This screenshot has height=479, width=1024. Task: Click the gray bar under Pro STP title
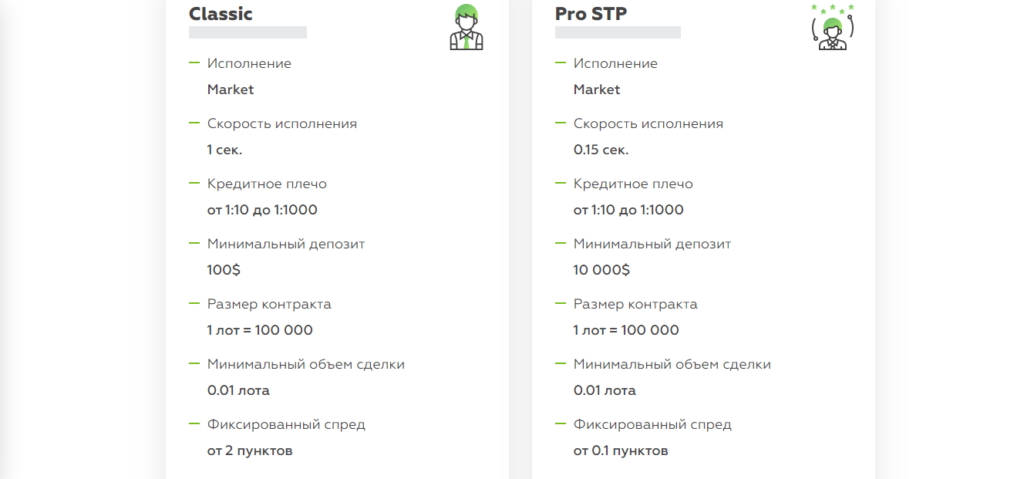point(618,33)
